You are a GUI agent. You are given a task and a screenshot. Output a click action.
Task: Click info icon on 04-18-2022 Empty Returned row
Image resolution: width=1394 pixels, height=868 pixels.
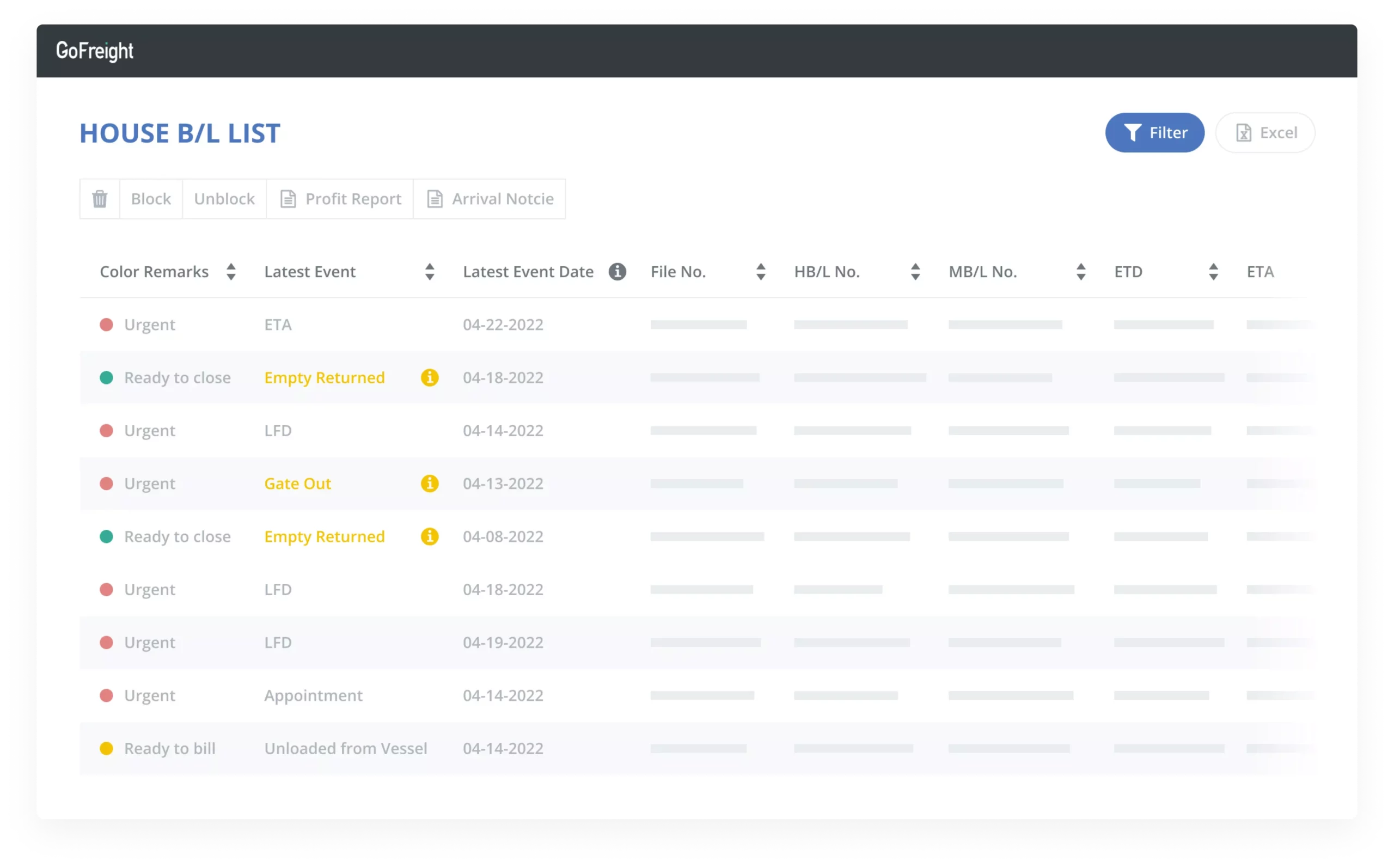tap(429, 378)
